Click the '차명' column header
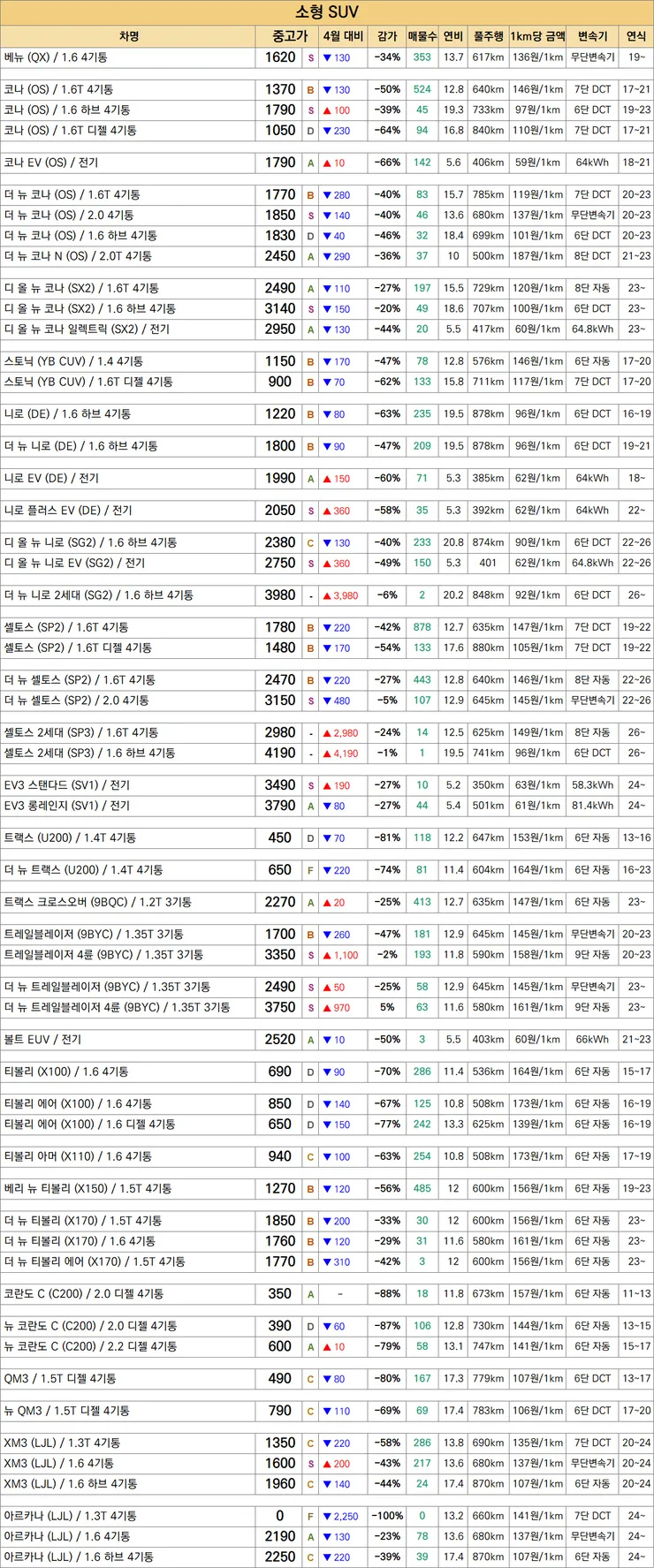The width and height of the screenshot is (654, 1568). (129, 36)
